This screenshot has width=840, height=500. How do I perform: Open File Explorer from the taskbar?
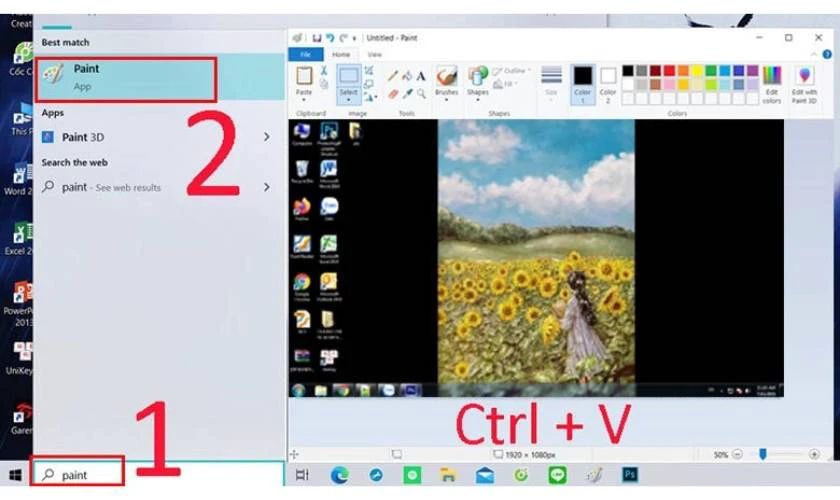pos(448,475)
